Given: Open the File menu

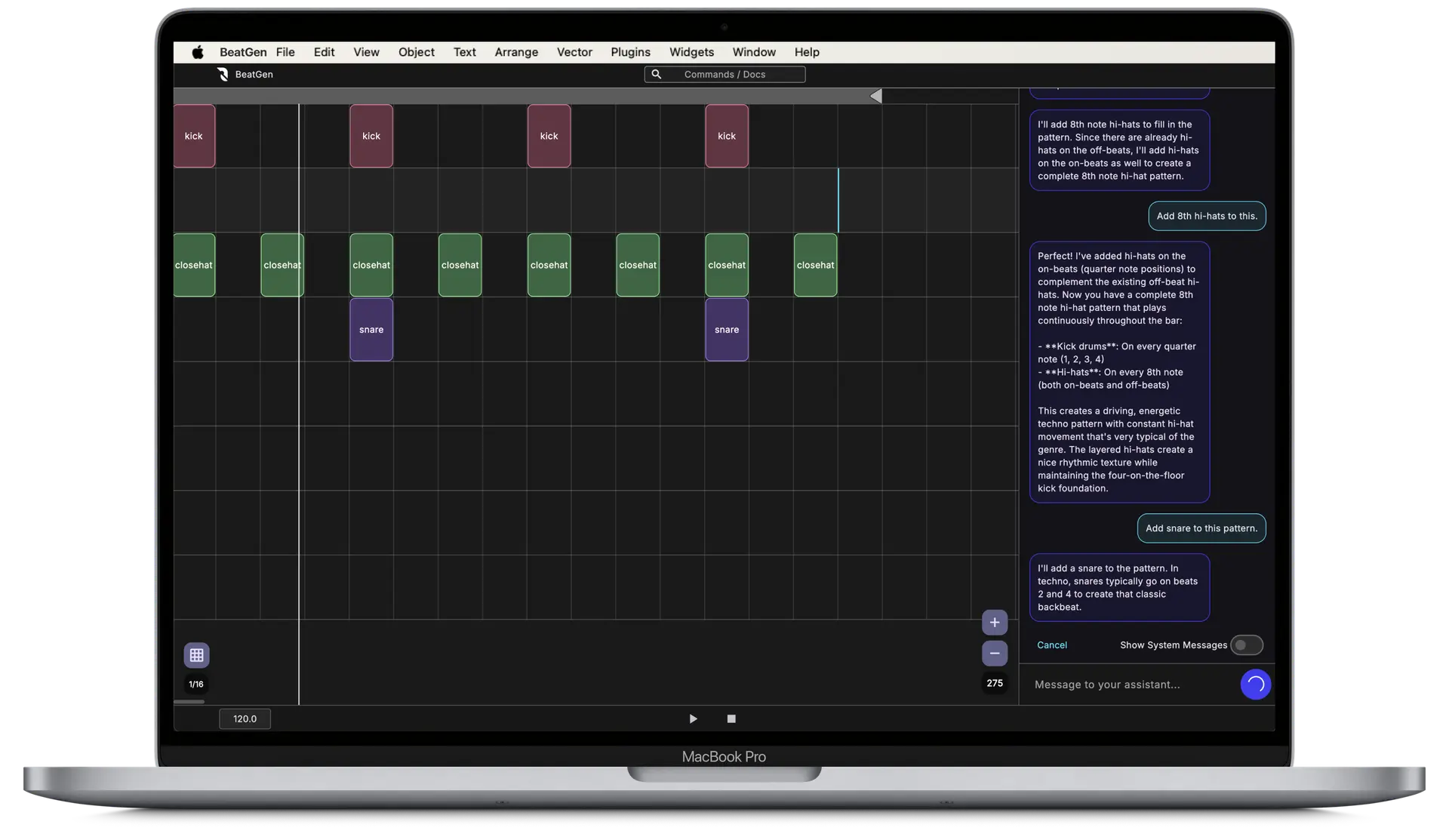Looking at the screenshot, I should click(285, 52).
